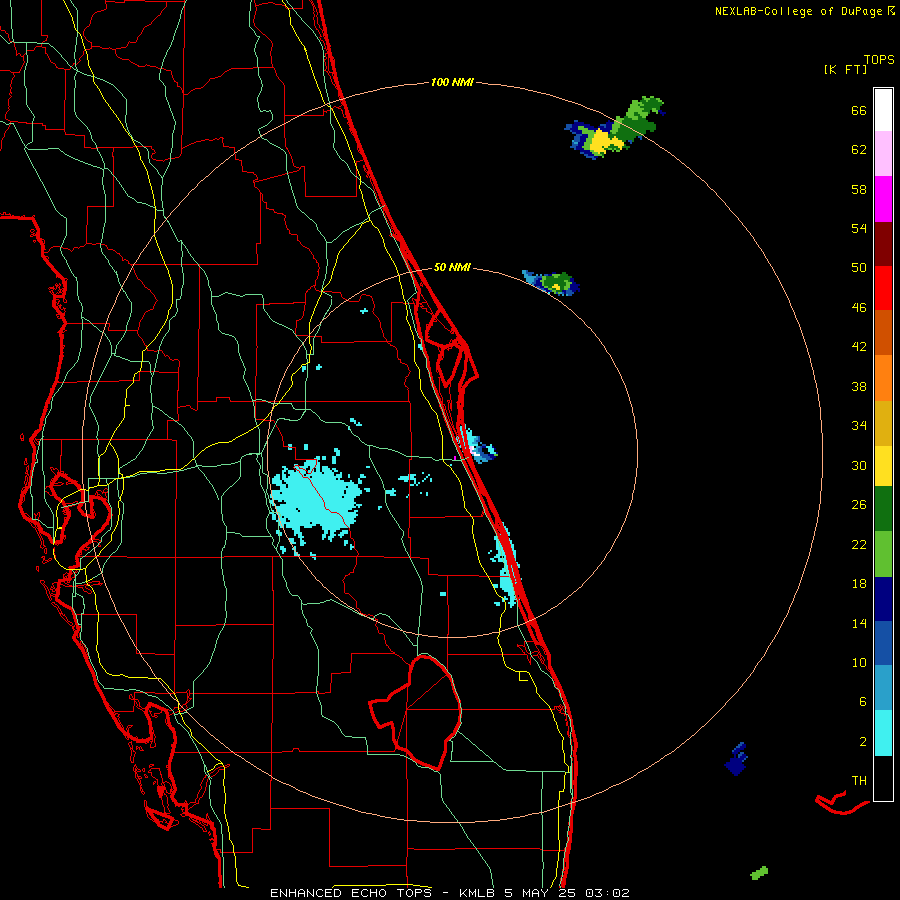Click the legend value 22
Viewport: 900px width, 900px height.
[859, 544]
